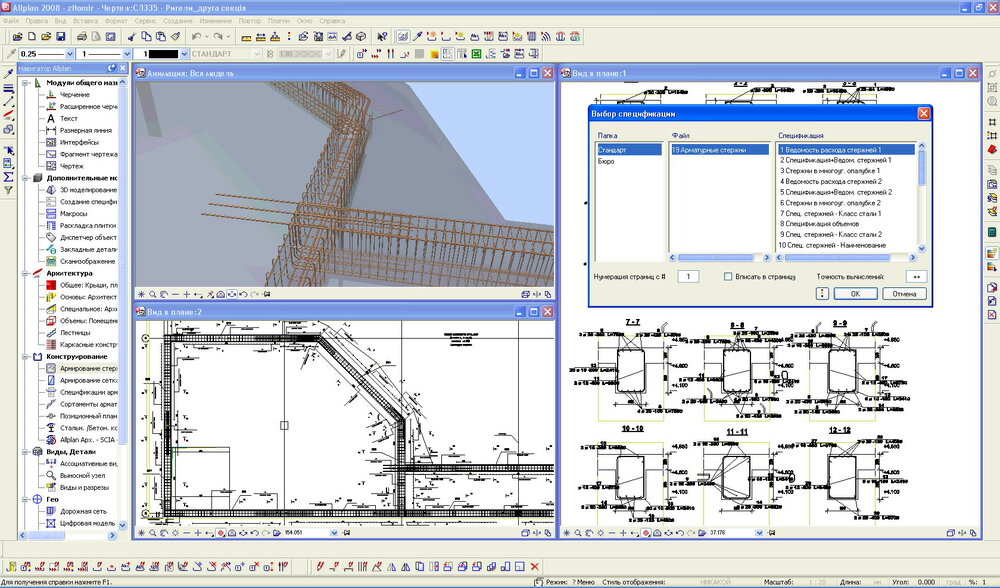The width and height of the screenshot is (1000, 588).
Task: Click the Print icon on toolbar
Action: tap(84, 38)
